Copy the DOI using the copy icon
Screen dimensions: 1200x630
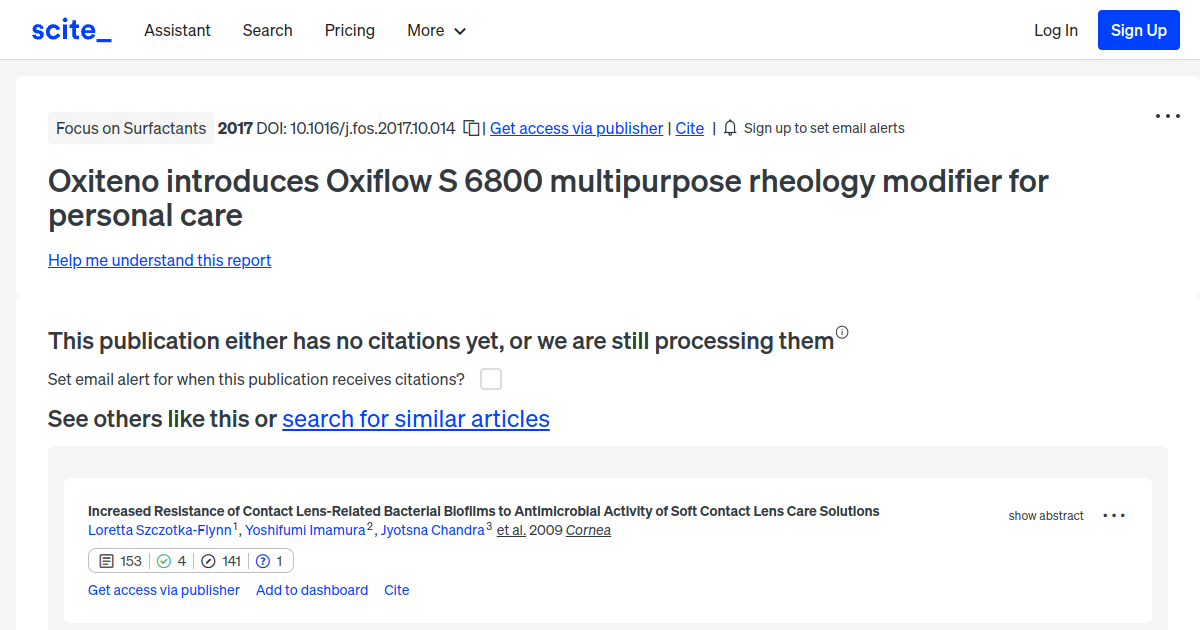(471, 128)
